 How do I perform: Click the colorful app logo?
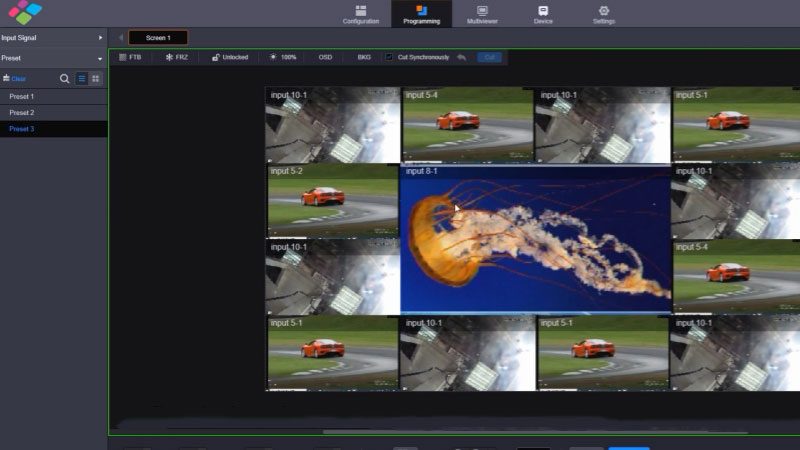click(25, 12)
